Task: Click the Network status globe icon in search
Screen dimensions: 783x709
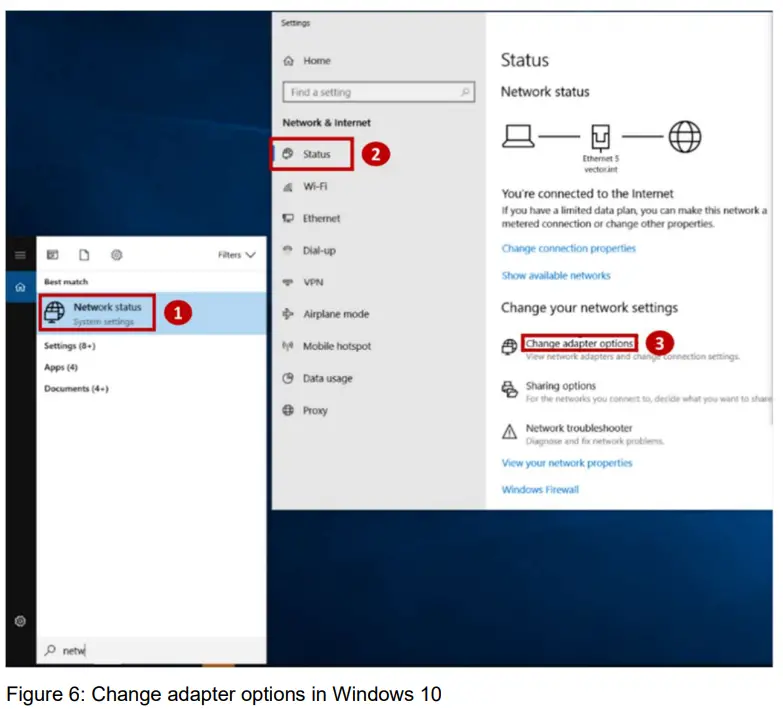Action: coord(54,313)
